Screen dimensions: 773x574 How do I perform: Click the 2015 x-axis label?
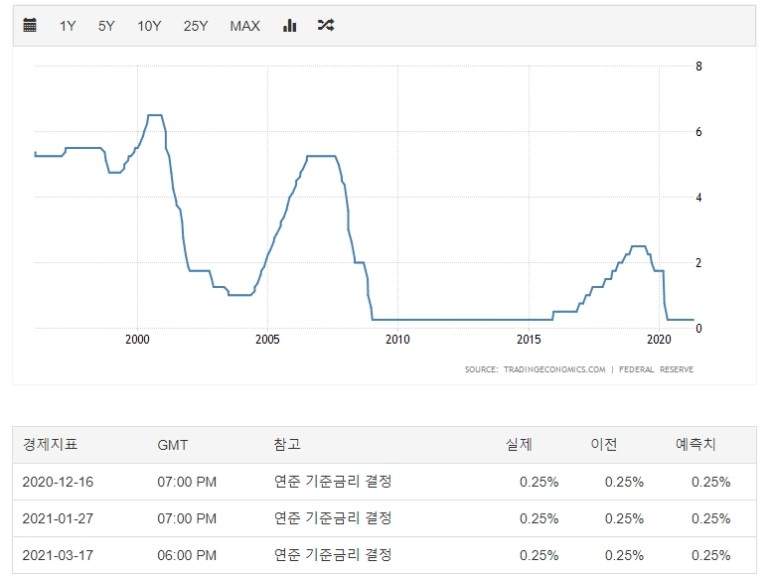tap(528, 339)
